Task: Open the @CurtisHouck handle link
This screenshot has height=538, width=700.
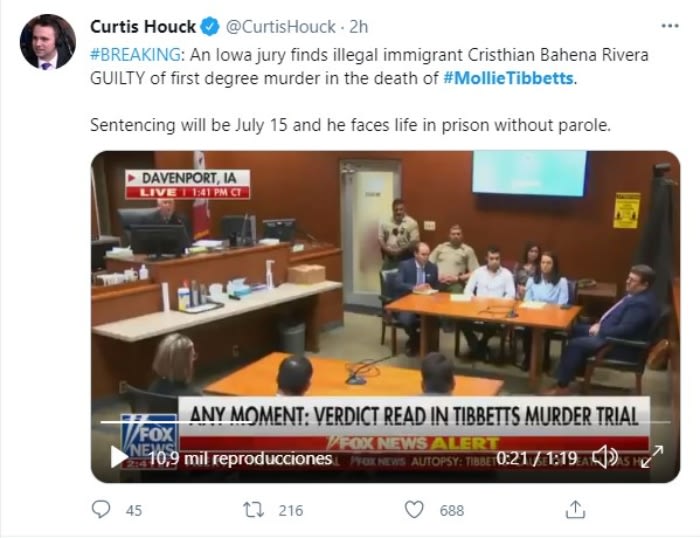Action: tap(281, 27)
